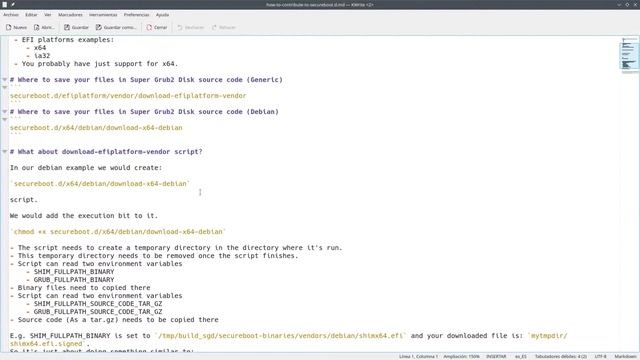Open the Ampliación 150% zoom selector

click(x=461, y=356)
